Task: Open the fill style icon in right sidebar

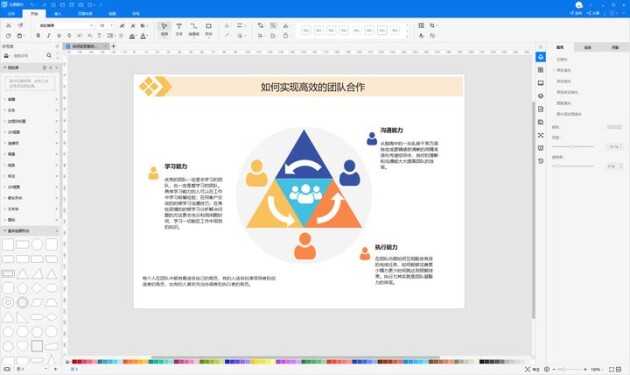Action: (x=540, y=57)
